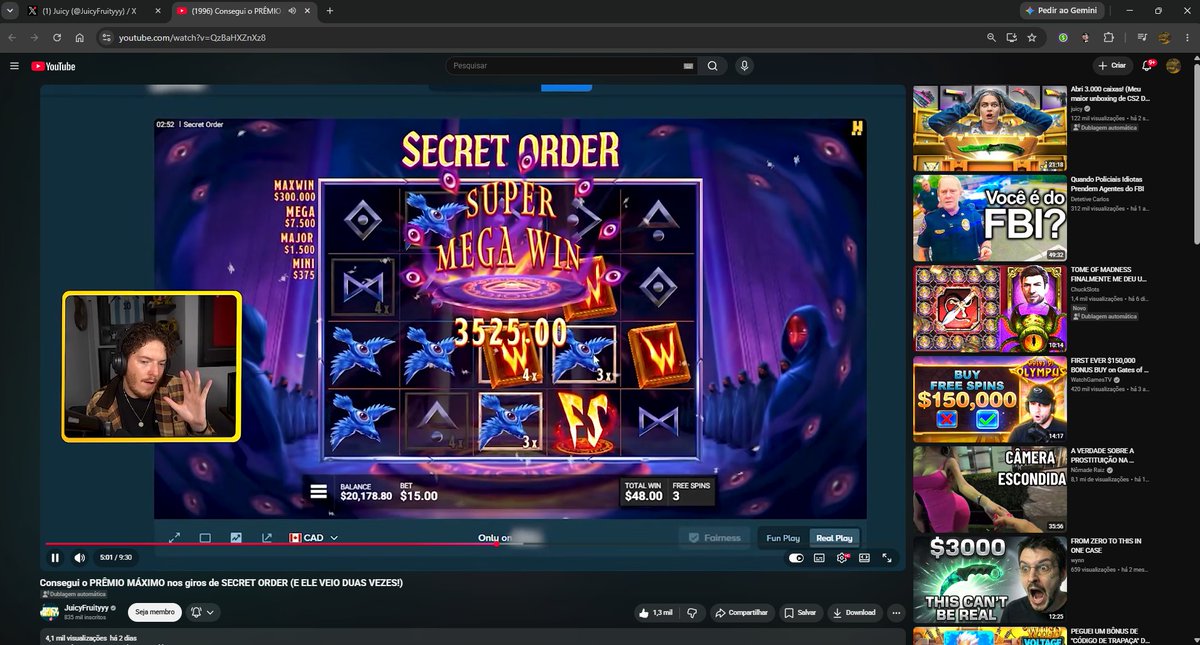Bookmark this page with star
1200x645 pixels.
coord(1031,38)
